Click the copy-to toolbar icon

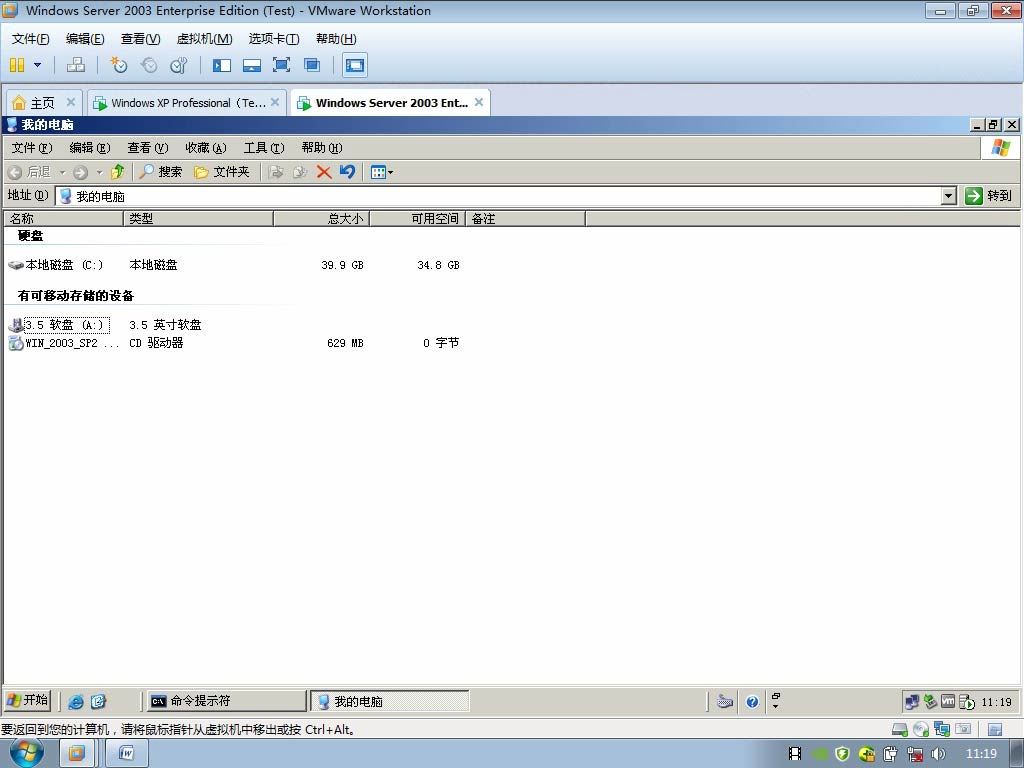[300, 172]
